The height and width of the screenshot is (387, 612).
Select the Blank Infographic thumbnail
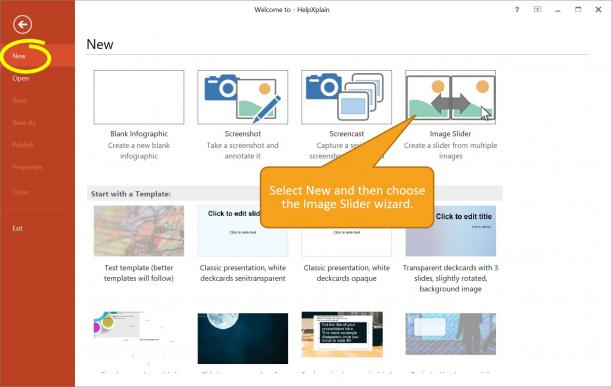point(139,97)
